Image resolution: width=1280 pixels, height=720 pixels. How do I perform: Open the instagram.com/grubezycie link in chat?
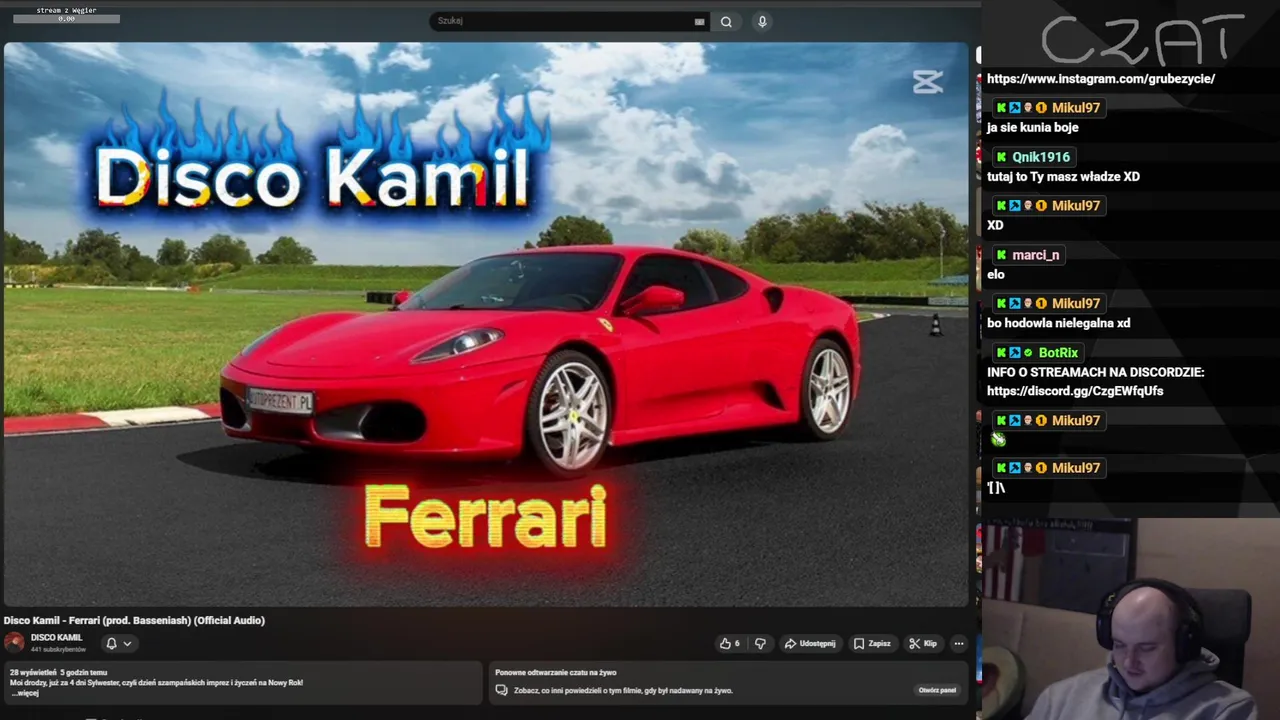click(1101, 79)
